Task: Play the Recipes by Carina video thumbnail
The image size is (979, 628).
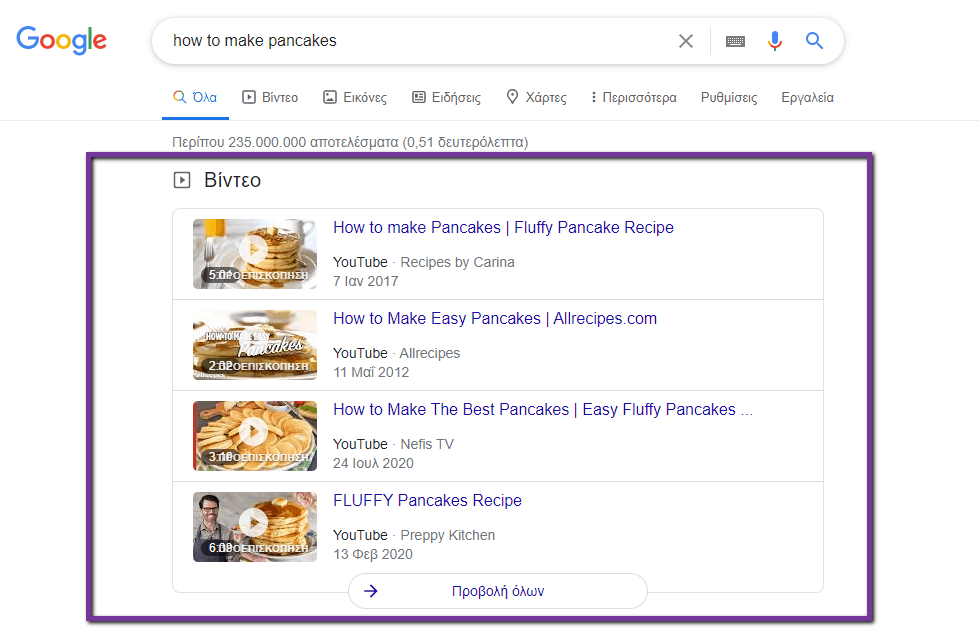Action: click(x=255, y=253)
